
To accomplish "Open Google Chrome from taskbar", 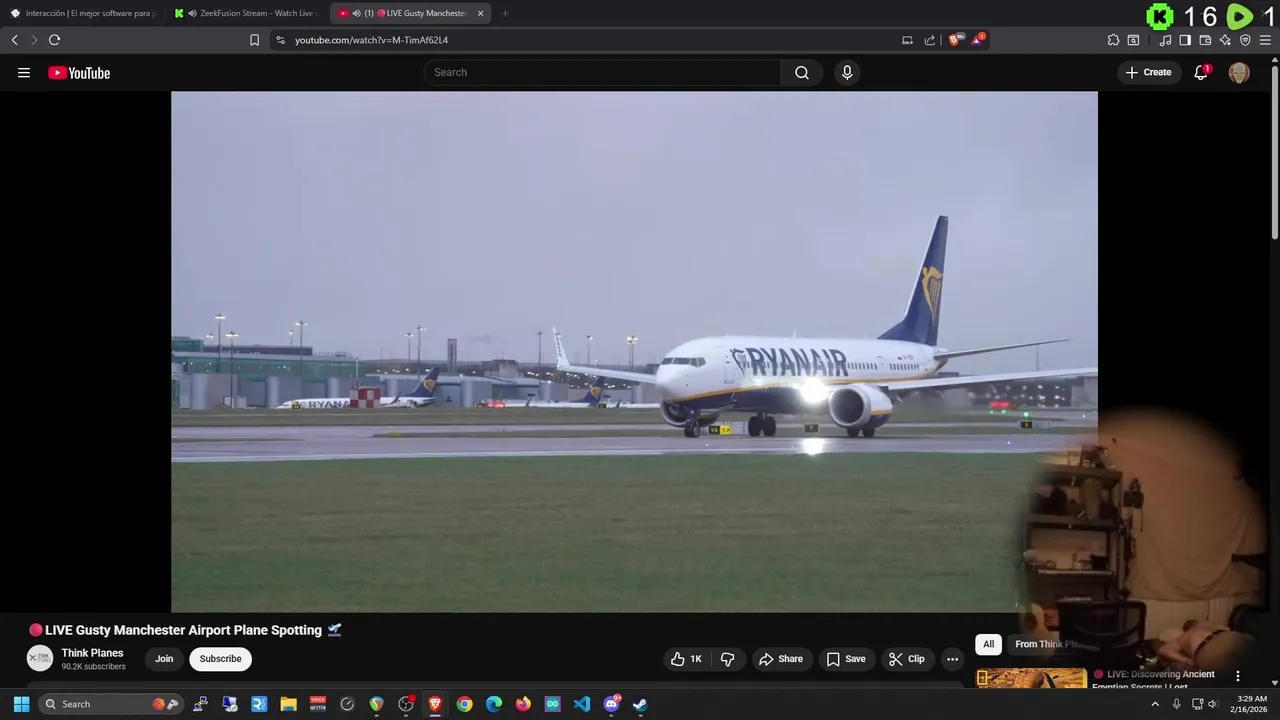I will tap(464, 704).
